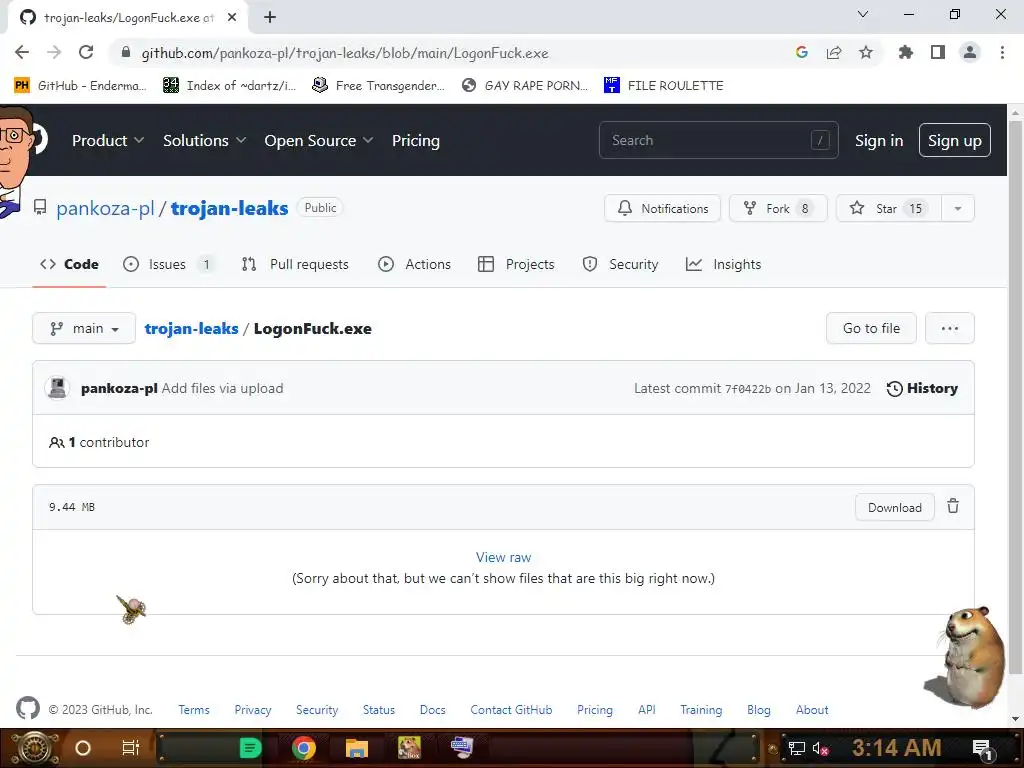This screenshot has height=768, width=1024.
Task: Open the FILE ROULETTE bookmark
Action: point(664,86)
